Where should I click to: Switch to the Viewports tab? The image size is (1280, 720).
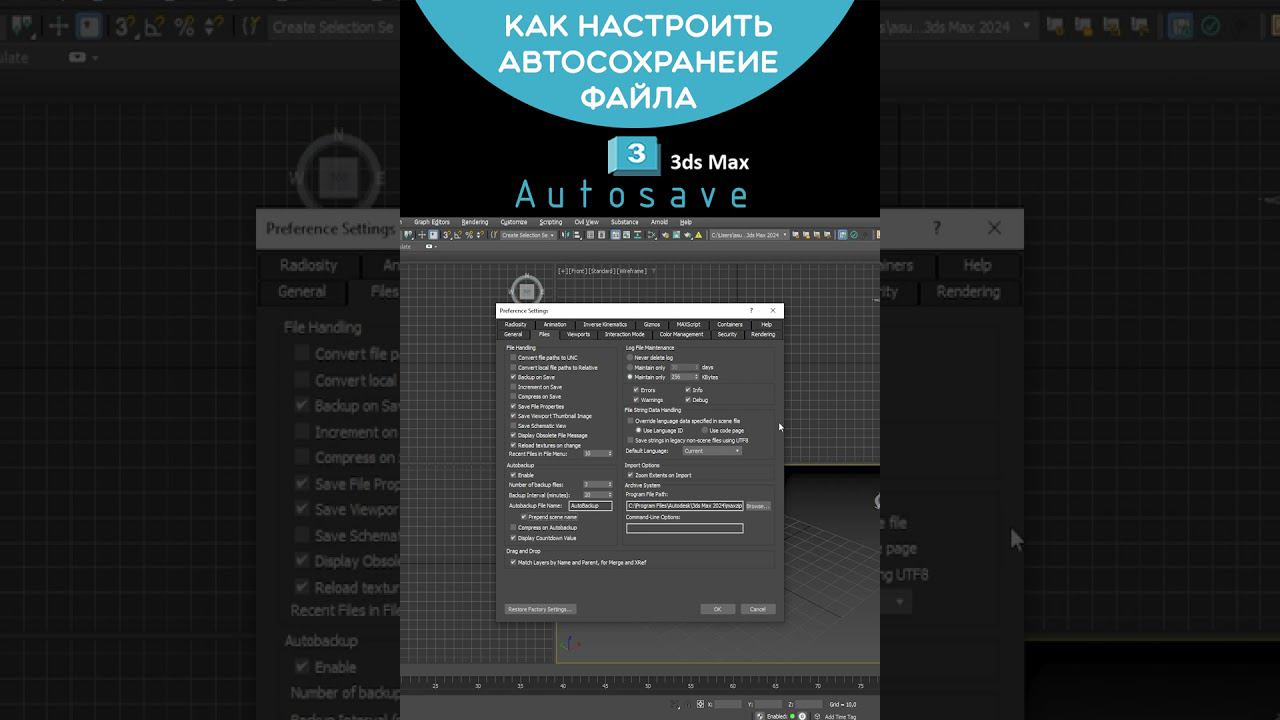point(578,334)
